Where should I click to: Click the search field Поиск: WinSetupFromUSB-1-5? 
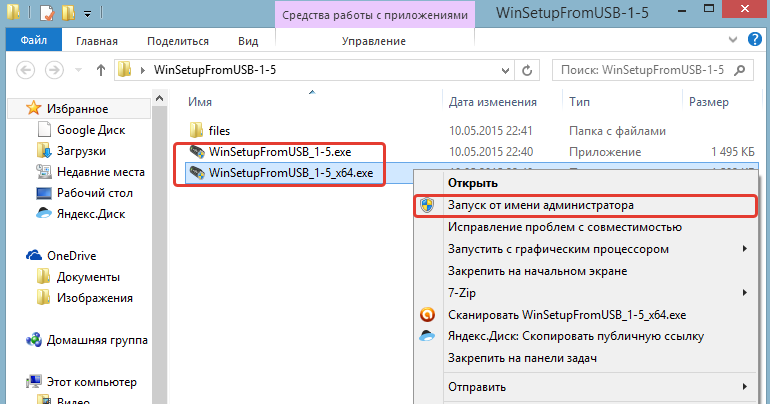(642, 70)
